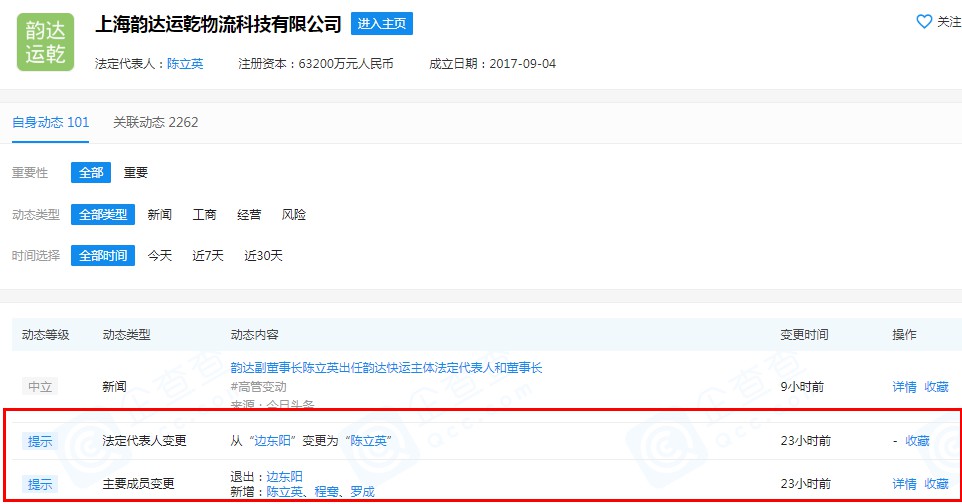Viewport: 962px width, 504px height.
Task: Open 边东阳 link in 法定代表人变更 row
Action: [272, 441]
